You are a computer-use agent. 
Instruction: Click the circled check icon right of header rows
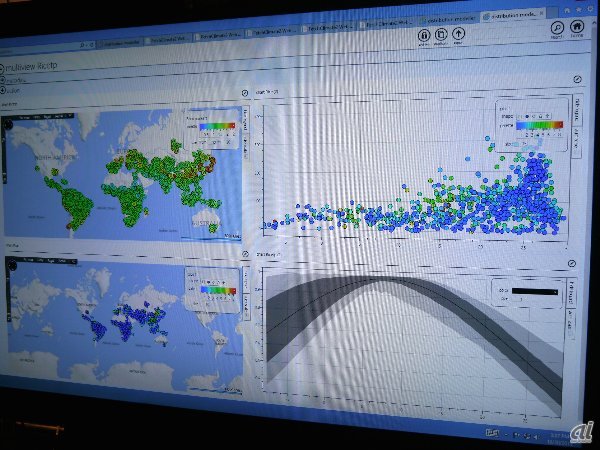click(x=577, y=77)
